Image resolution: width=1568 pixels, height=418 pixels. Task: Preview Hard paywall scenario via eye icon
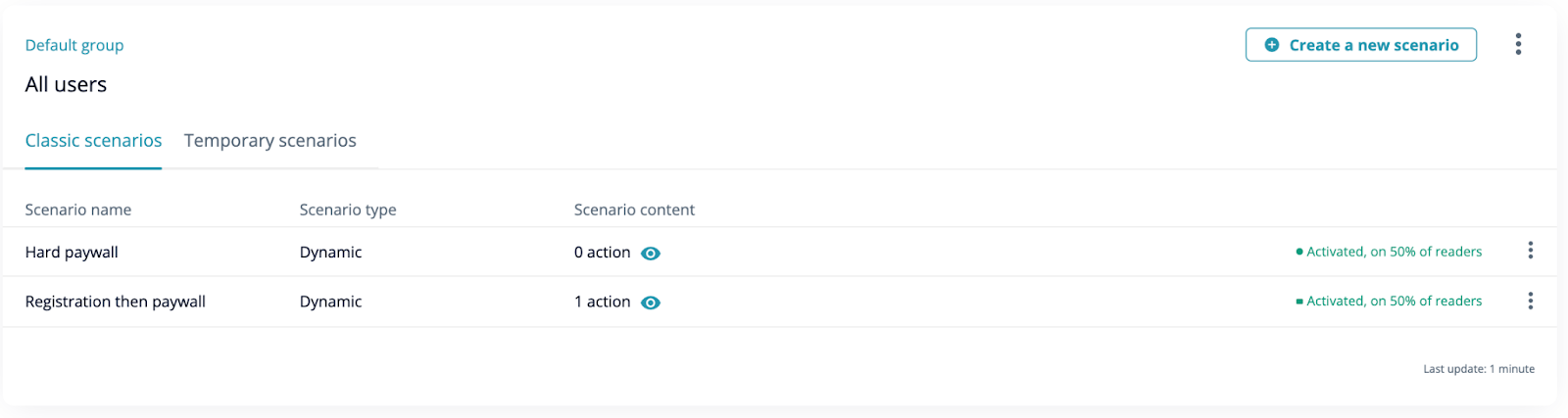(x=651, y=254)
